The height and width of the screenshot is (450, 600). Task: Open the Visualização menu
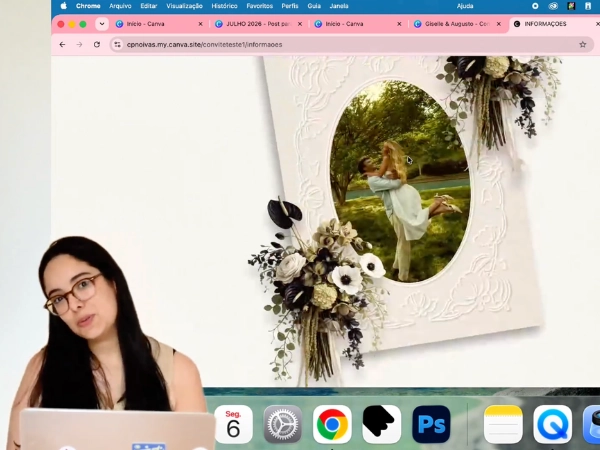(184, 6)
